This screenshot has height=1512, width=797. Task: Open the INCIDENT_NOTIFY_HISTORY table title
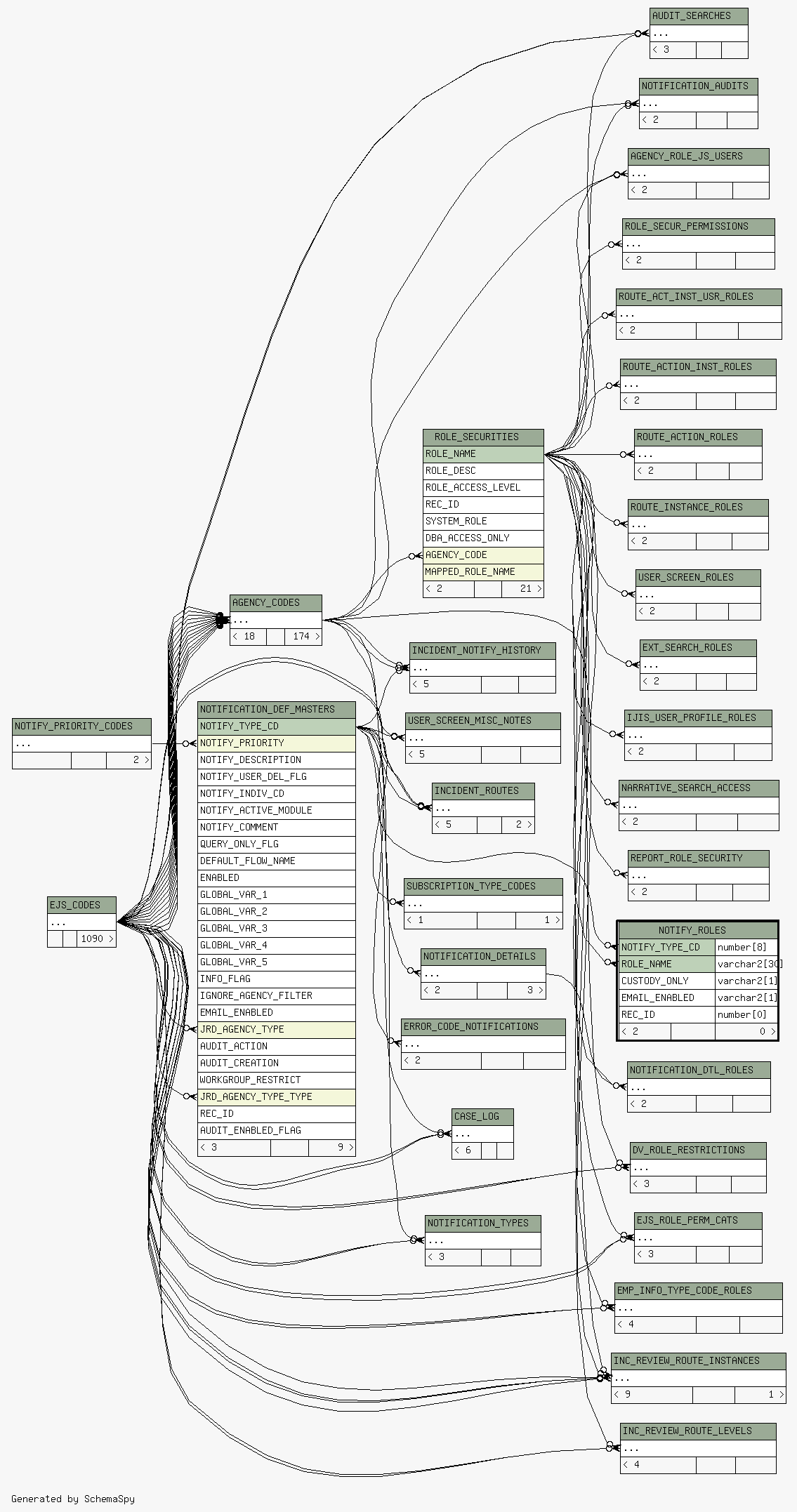(x=482, y=651)
